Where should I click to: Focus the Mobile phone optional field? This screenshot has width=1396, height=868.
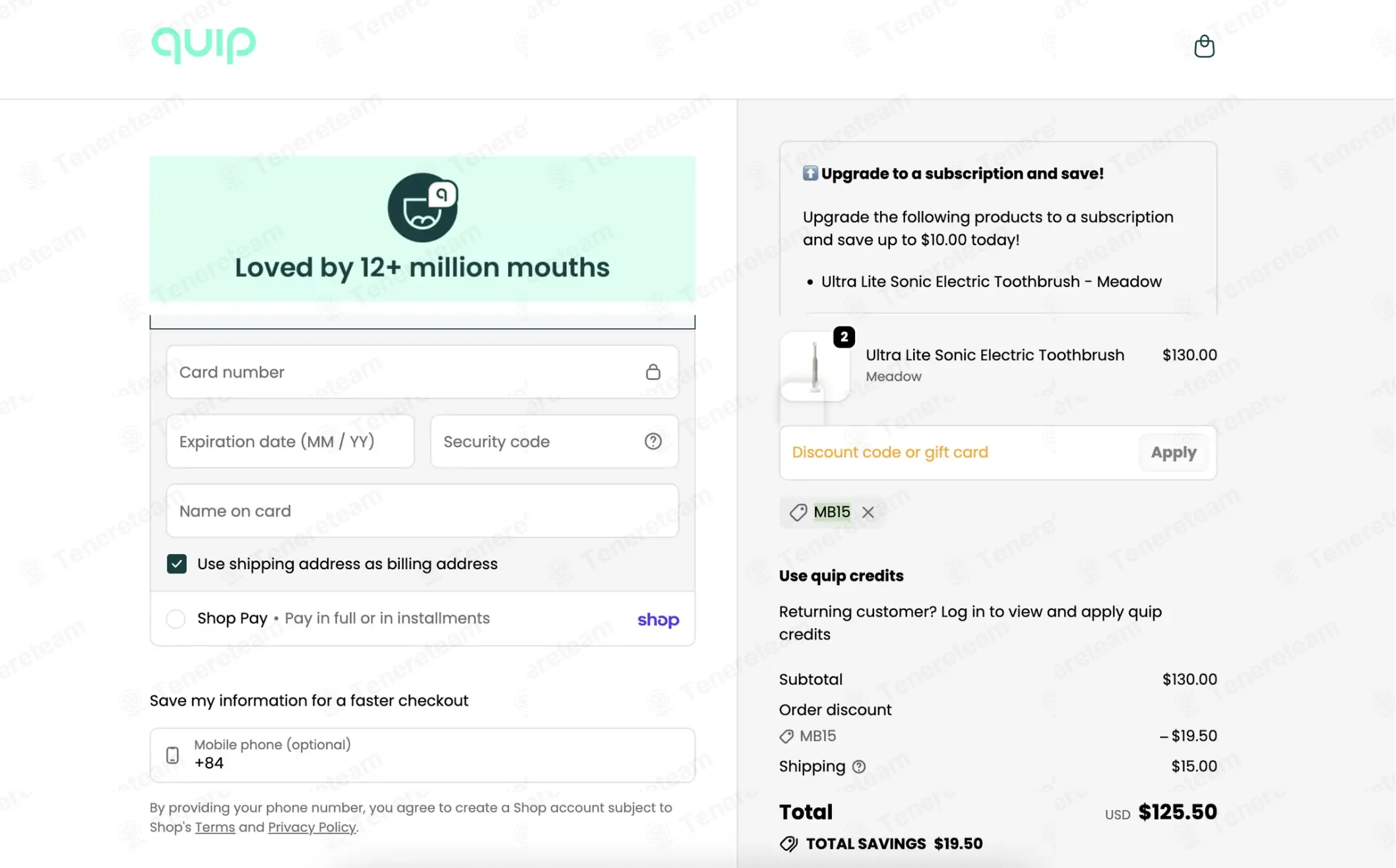coord(422,755)
